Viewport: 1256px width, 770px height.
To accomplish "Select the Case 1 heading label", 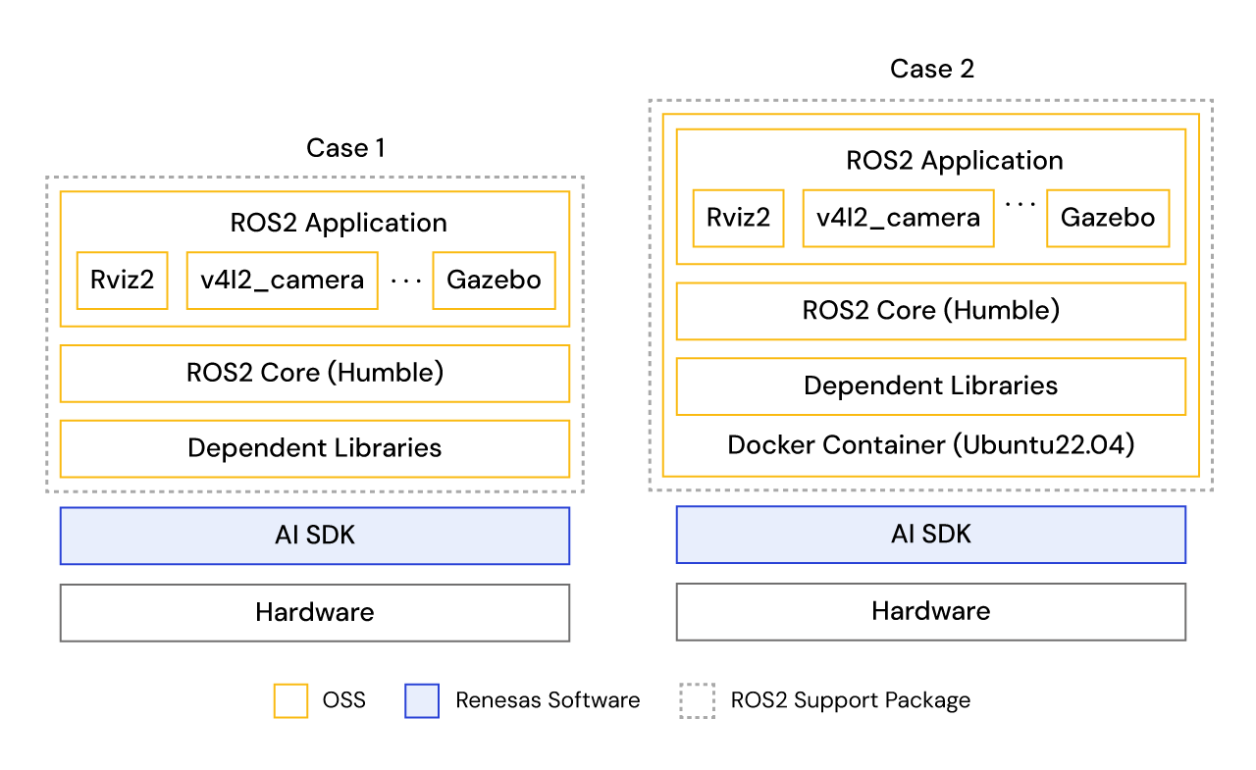I will 347,148.
